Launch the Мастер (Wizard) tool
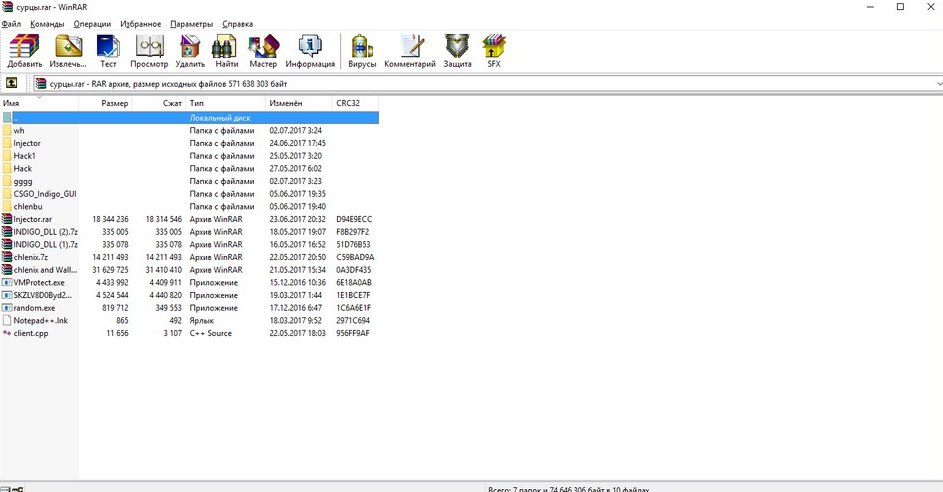 pos(263,51)
